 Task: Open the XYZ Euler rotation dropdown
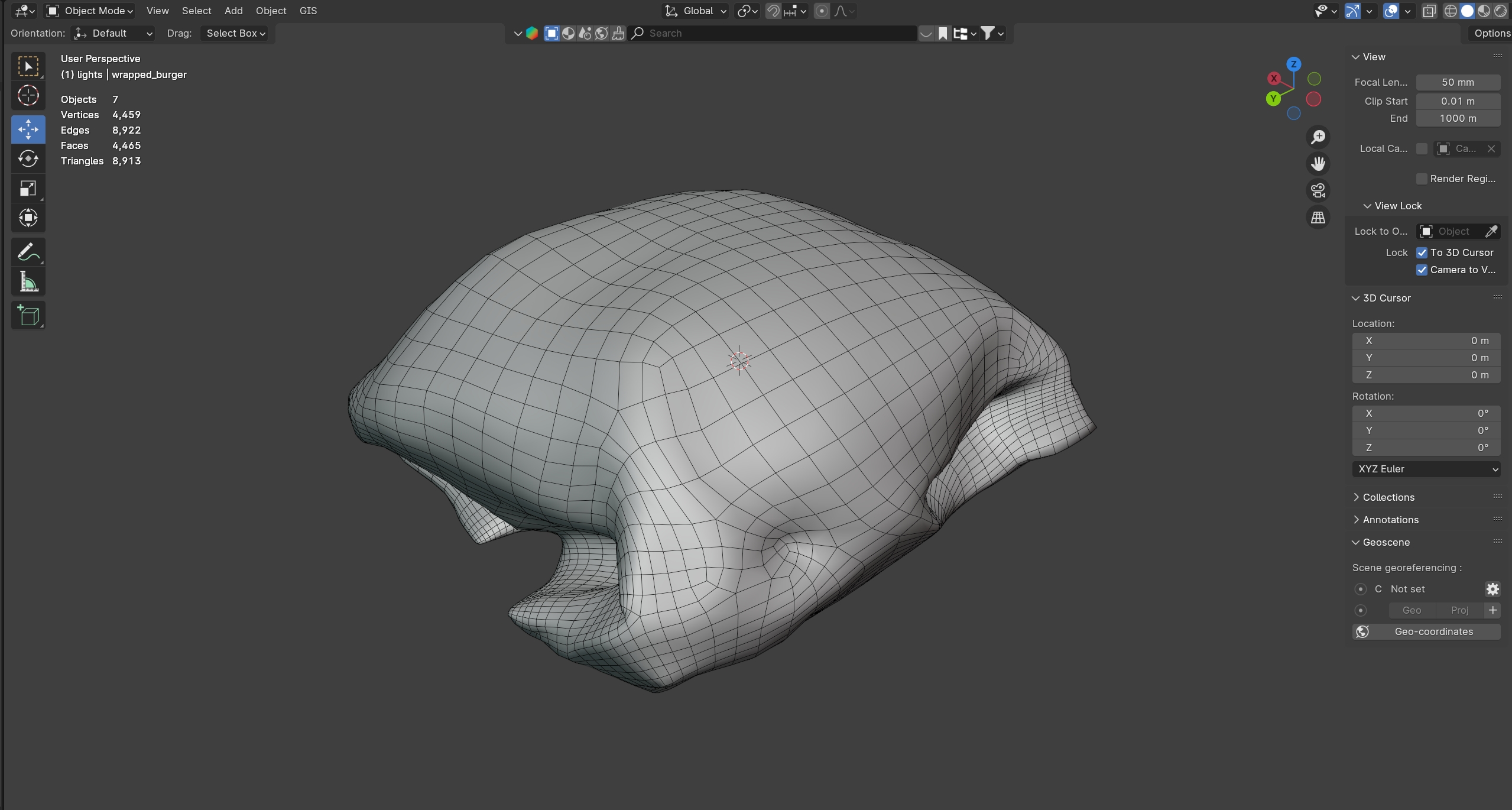(1426, 469)
